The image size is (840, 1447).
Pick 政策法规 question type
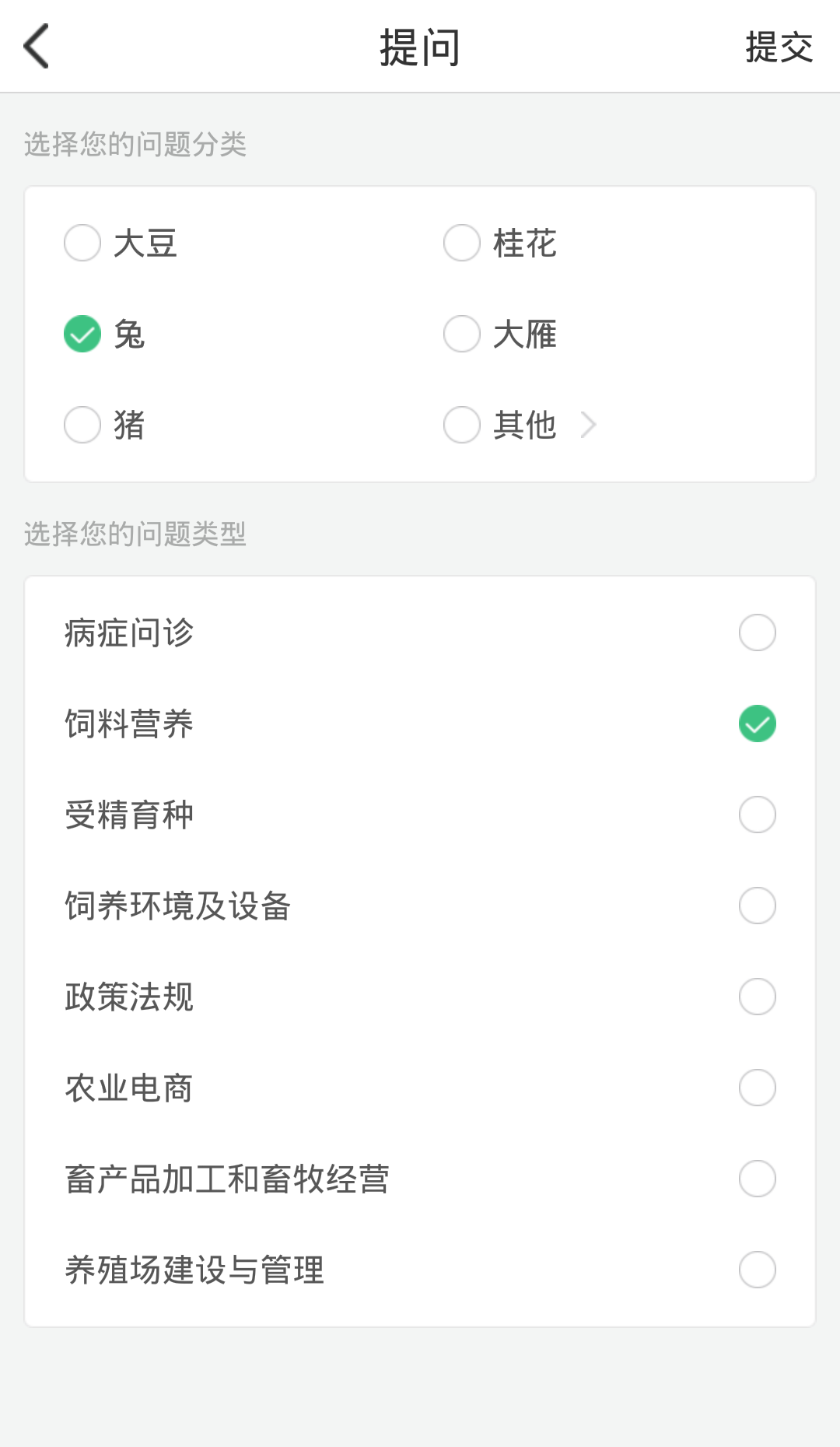[x=757, y=997]
